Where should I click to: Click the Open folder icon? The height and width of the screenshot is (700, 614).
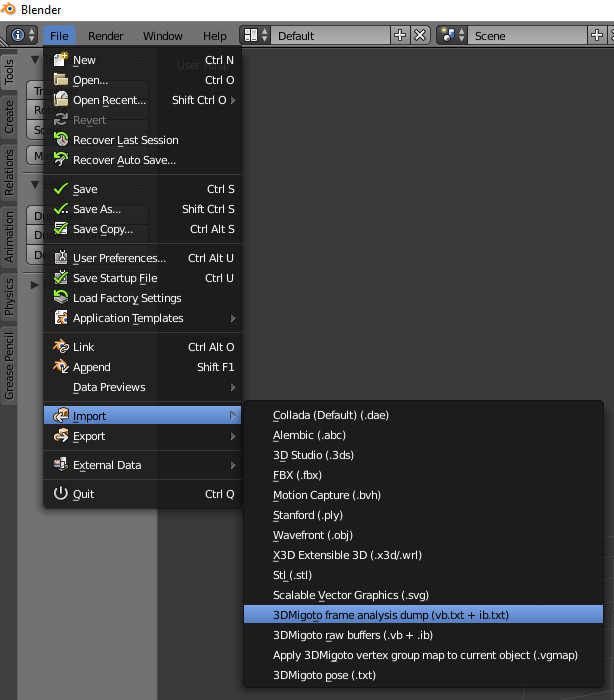pyautogui.click(x=61, y=80)
